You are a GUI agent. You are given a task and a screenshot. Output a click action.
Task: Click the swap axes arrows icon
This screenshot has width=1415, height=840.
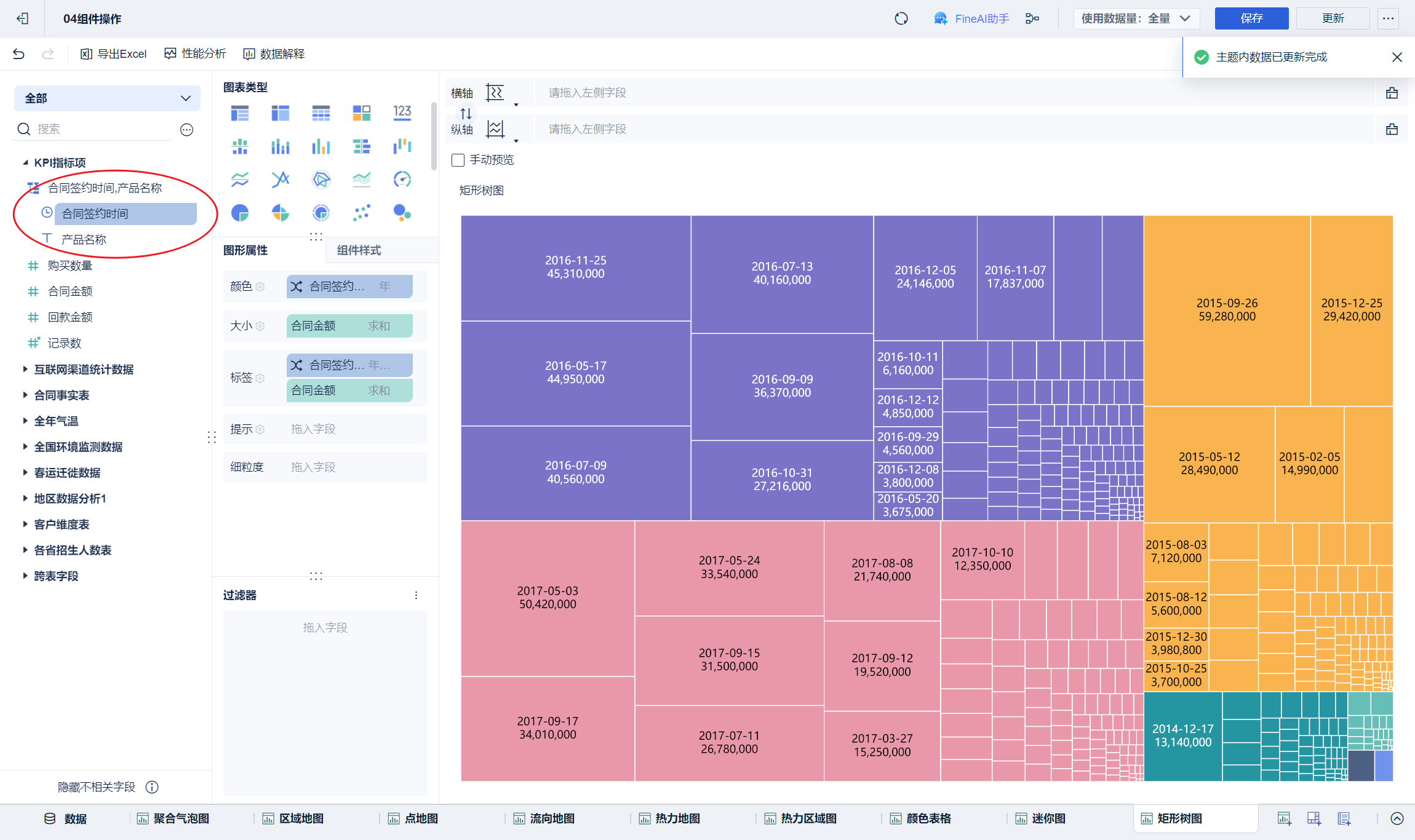(466, 113)
